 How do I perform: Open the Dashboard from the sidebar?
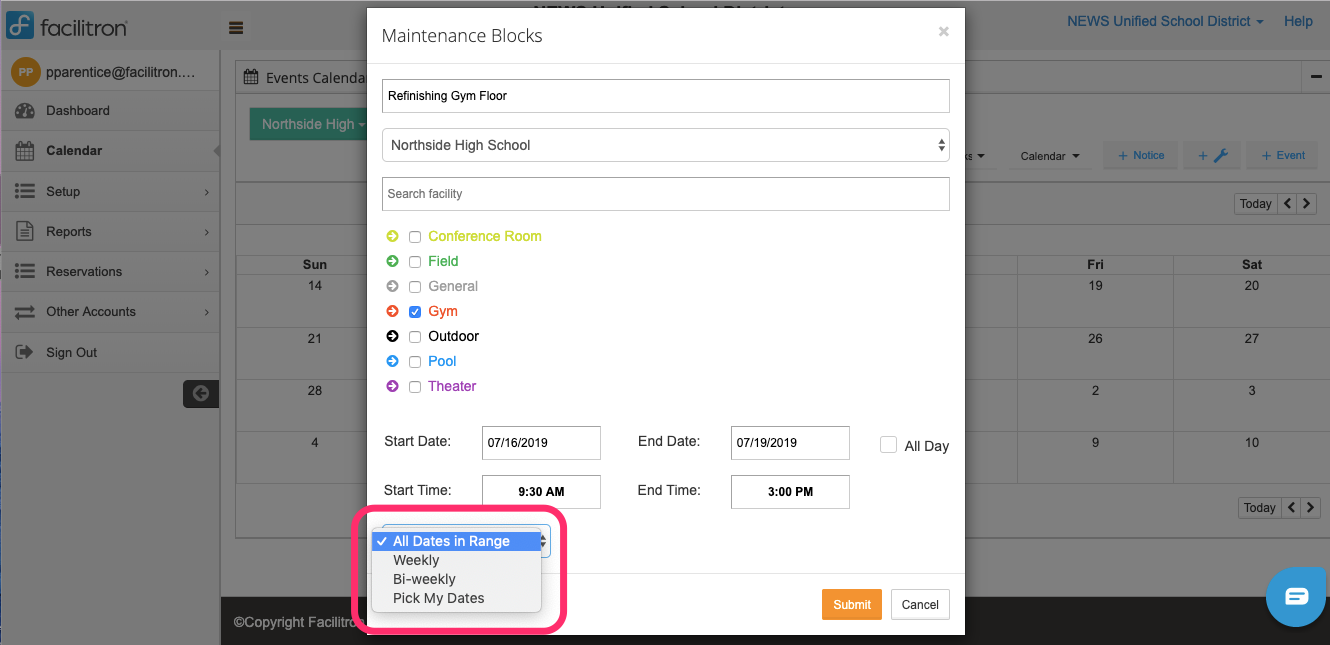click(x=78, y=111)
